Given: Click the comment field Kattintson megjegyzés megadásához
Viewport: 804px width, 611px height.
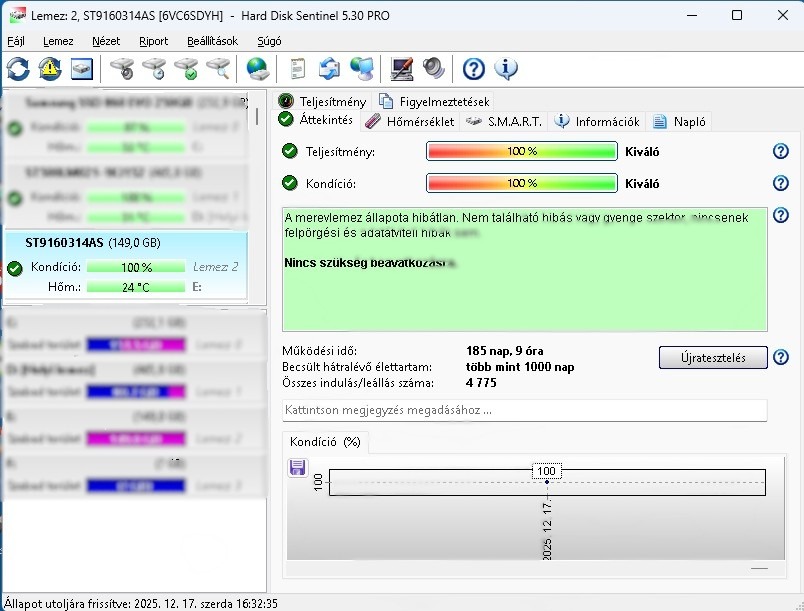Looking at the screenshot, I should pos(525,410).
